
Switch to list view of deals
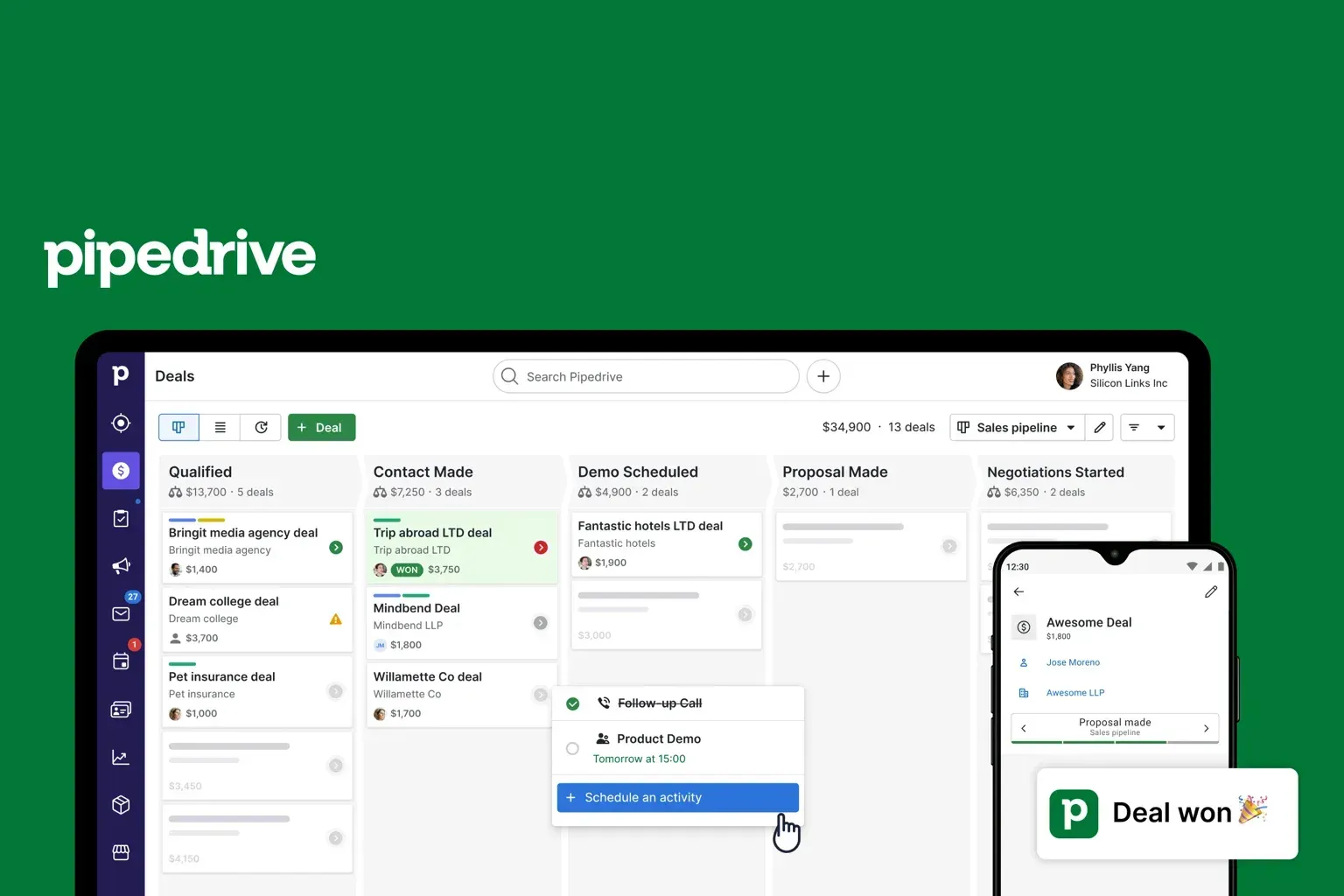click(x=220, y=427)
